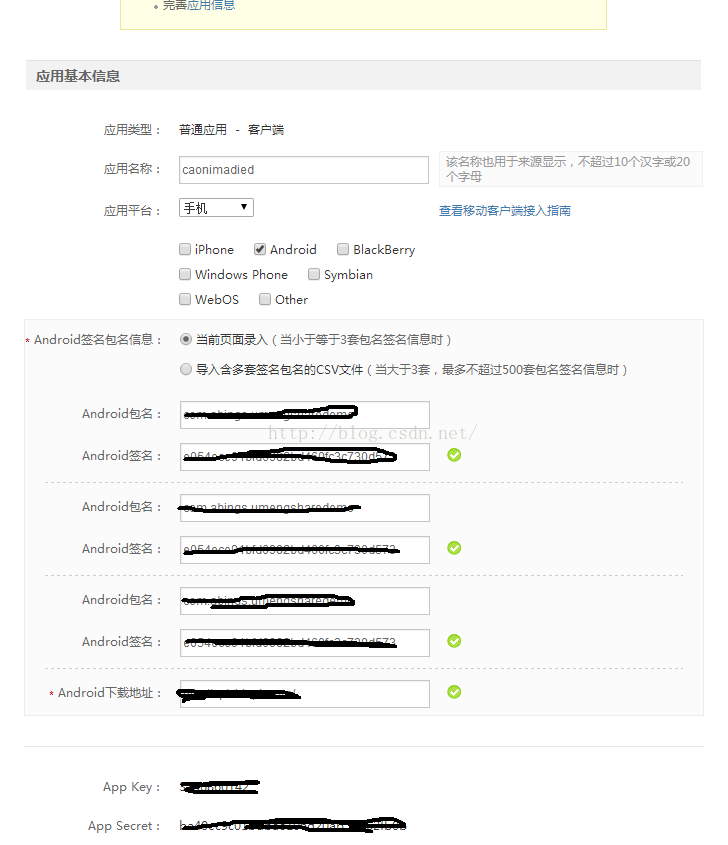Click the 应用基本信息 section header
Screen dimensions: 728x845
click(x=363, y=75)
